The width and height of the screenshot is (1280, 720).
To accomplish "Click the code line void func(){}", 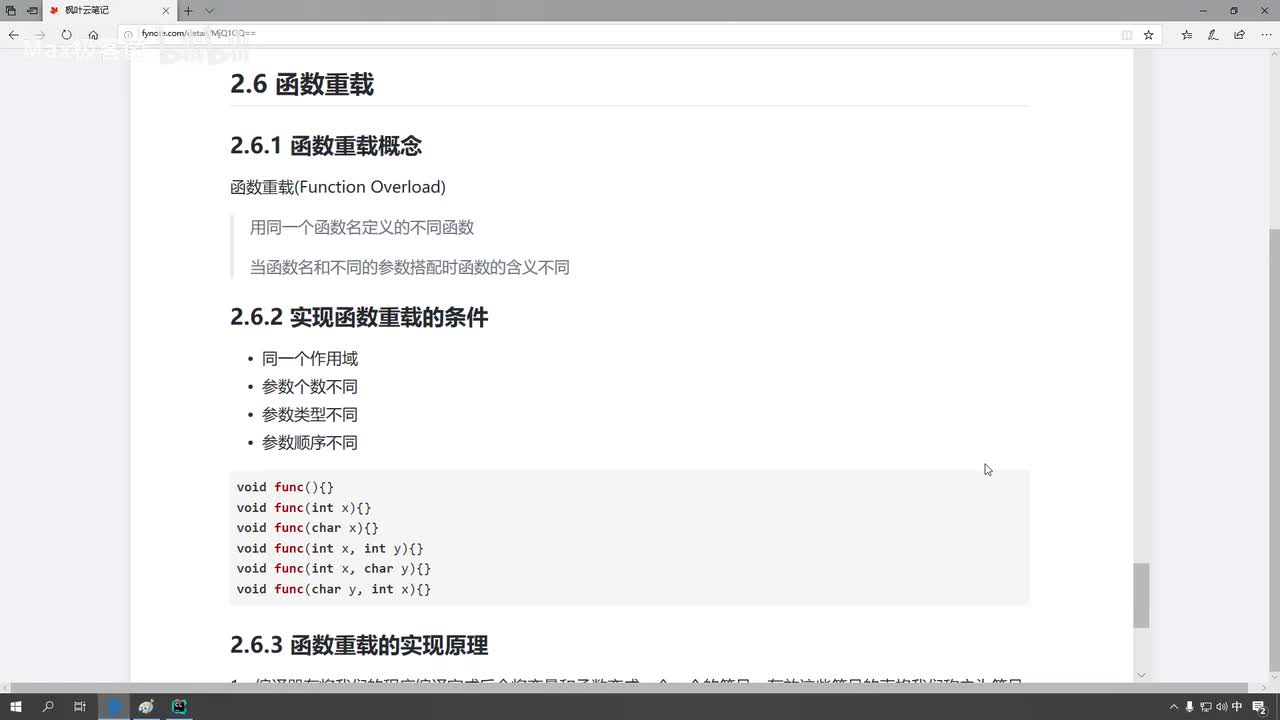I will coord(286,487).
